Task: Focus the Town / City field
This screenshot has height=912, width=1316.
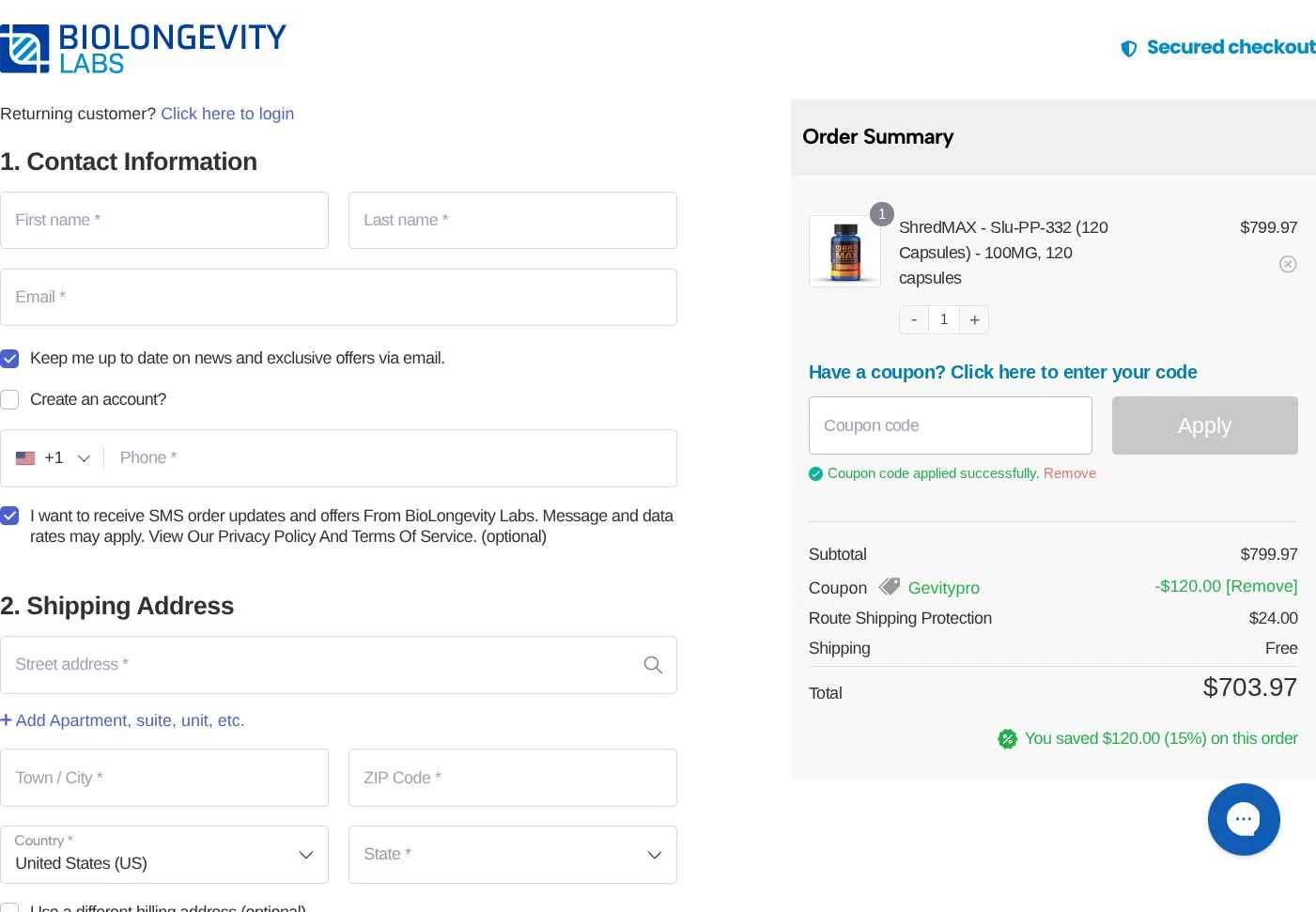Action: [164, 778]
